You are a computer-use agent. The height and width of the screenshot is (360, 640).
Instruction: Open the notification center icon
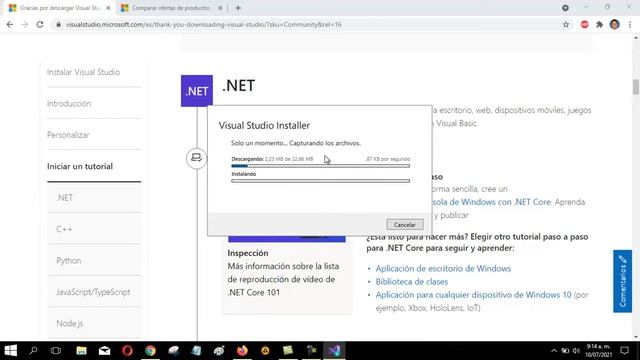(624, 351)
